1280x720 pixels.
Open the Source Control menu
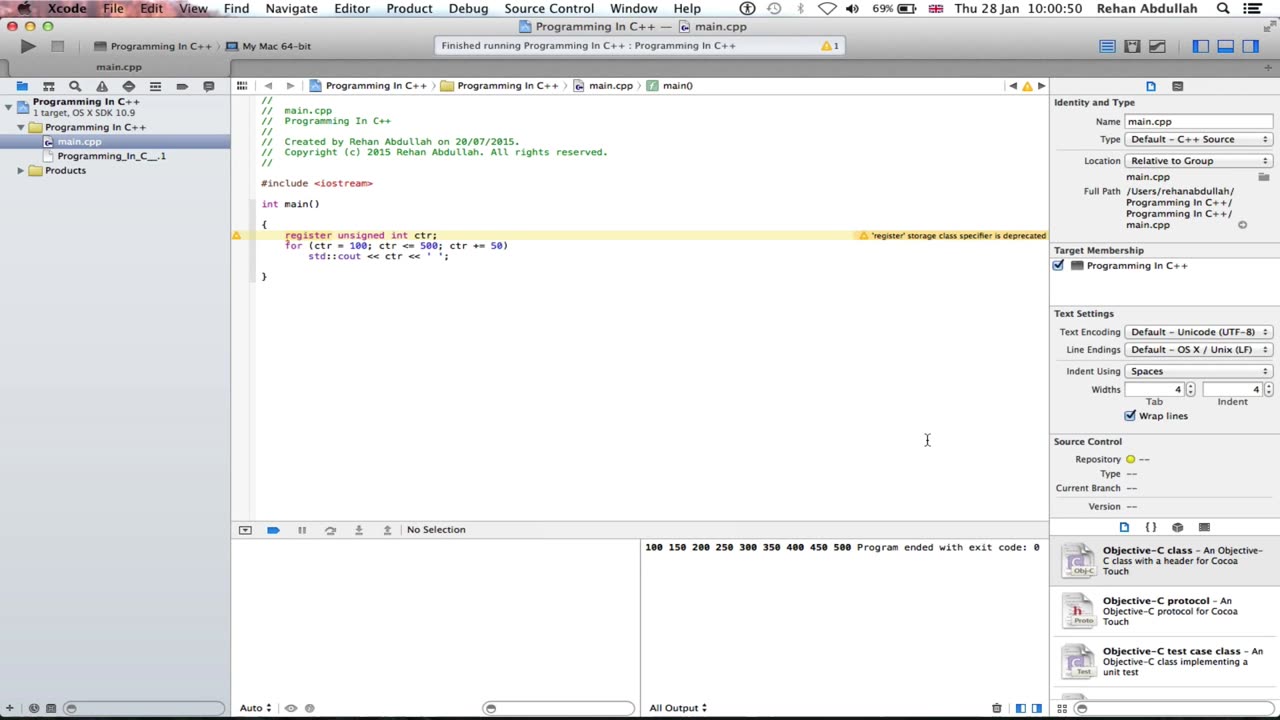point(549,9)
